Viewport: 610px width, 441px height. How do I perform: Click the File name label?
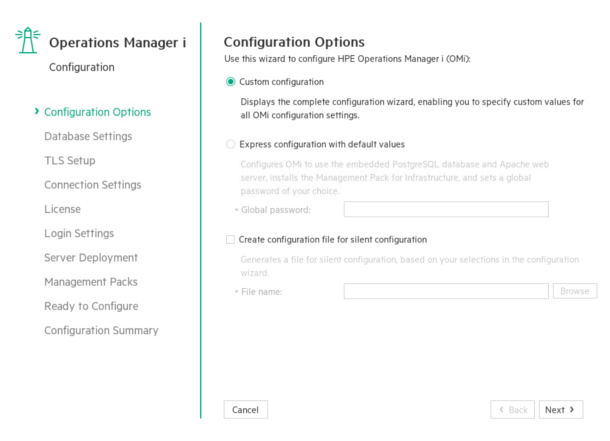point(261,292)
